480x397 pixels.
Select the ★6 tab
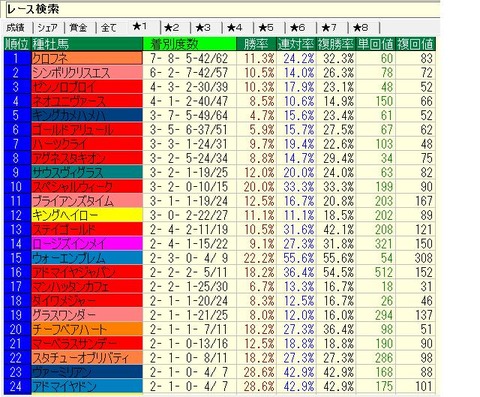coord(298,28)
